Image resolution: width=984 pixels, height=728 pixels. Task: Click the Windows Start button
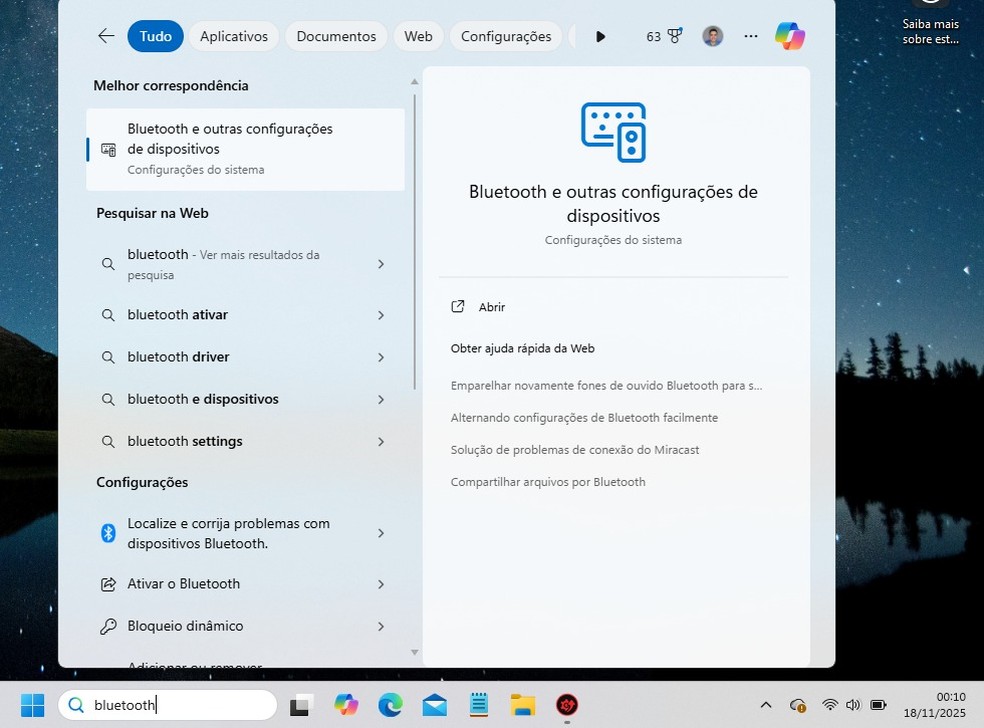[33, 705]
